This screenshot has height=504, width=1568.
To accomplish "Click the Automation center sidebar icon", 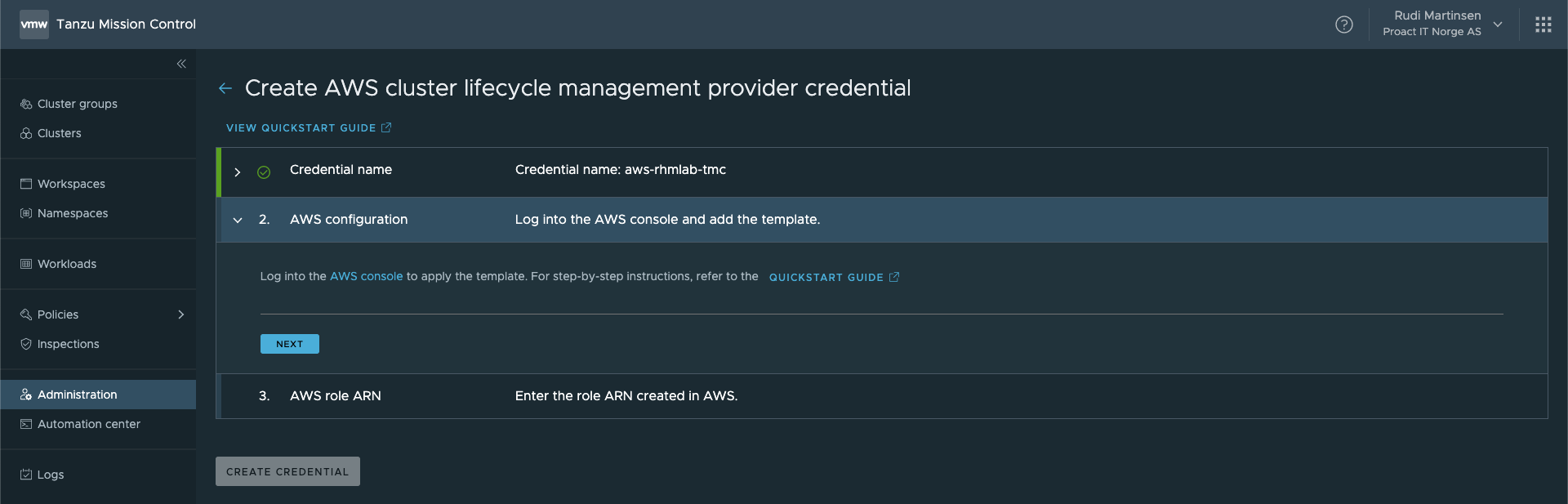I will pos(26,424).
